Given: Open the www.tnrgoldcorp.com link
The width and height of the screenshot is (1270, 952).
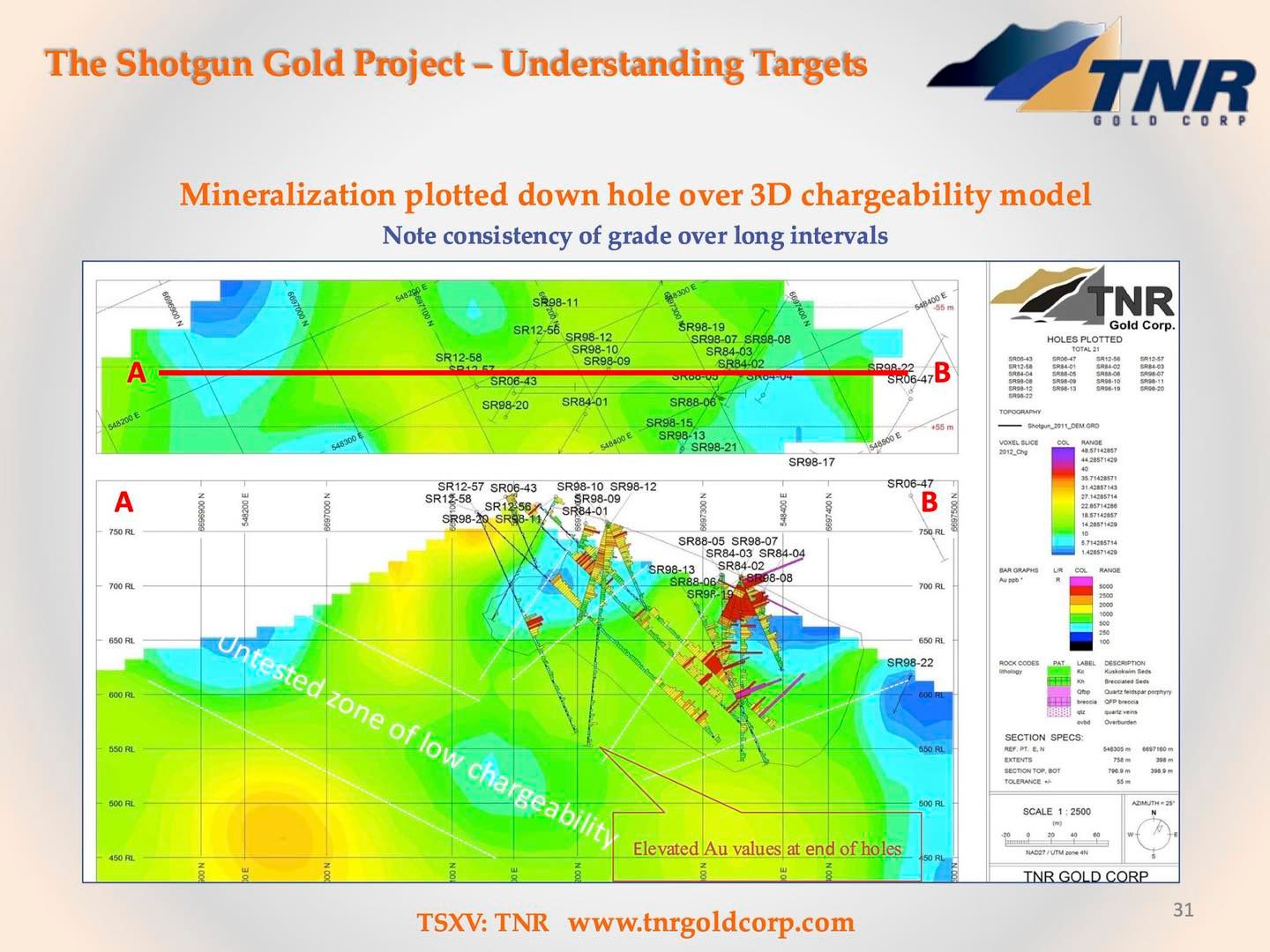Looking at the screenshot, I should [x=712, y=922].
